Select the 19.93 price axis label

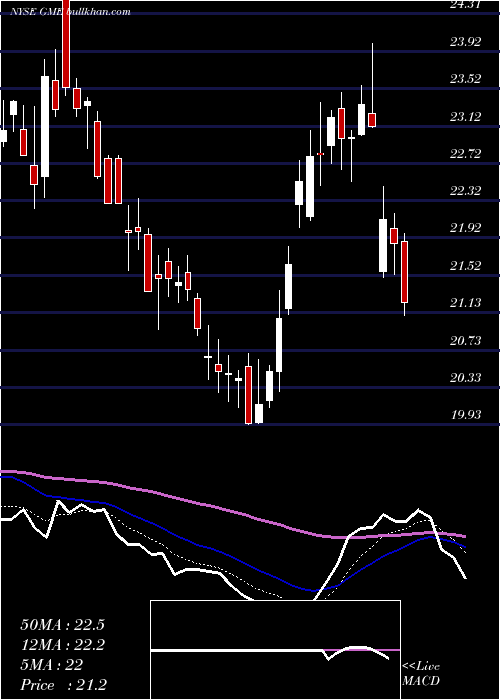466,415
